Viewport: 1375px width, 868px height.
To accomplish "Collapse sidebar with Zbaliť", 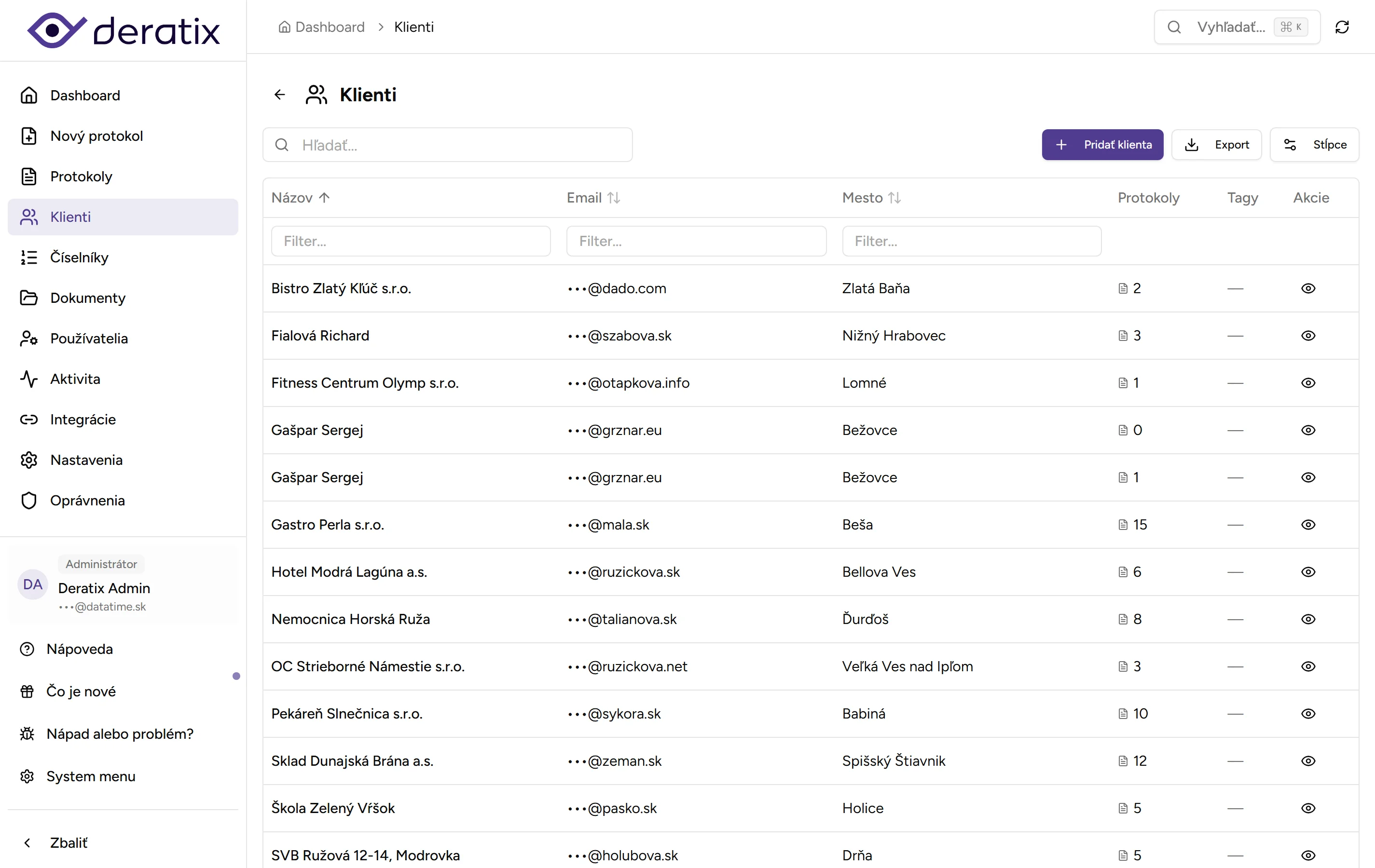I will (x=68, y=843).
